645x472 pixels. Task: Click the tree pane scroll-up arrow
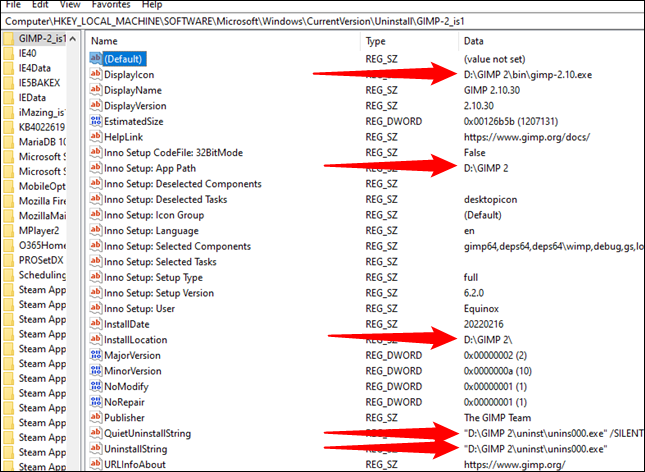point(73,39)
